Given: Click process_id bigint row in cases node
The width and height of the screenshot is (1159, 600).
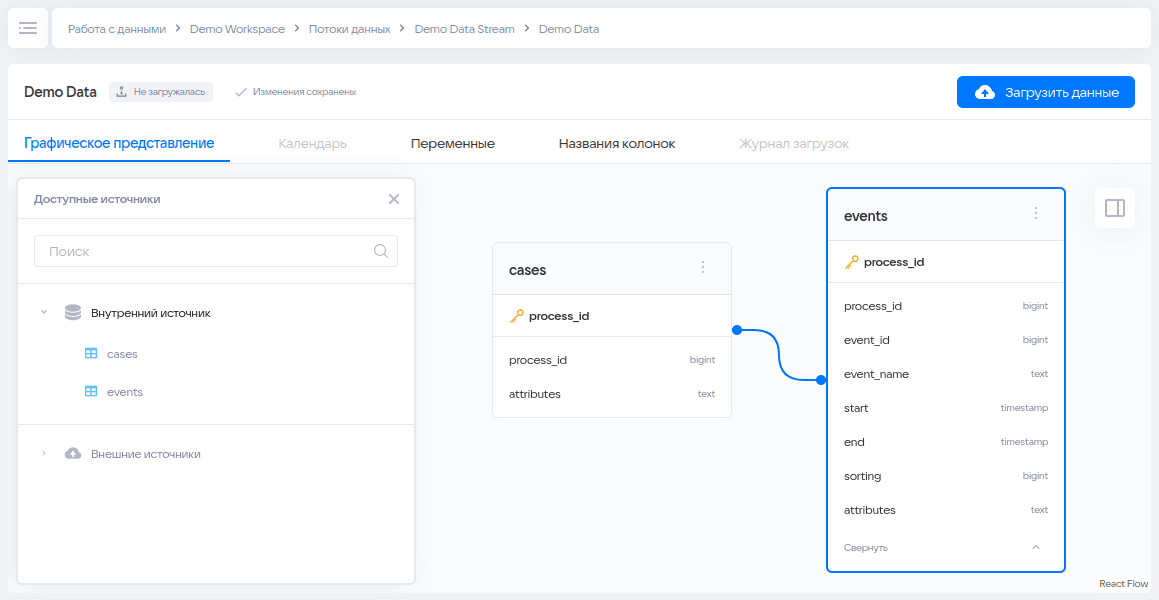Looking at the screenshot, I should [x=612, y=360].
